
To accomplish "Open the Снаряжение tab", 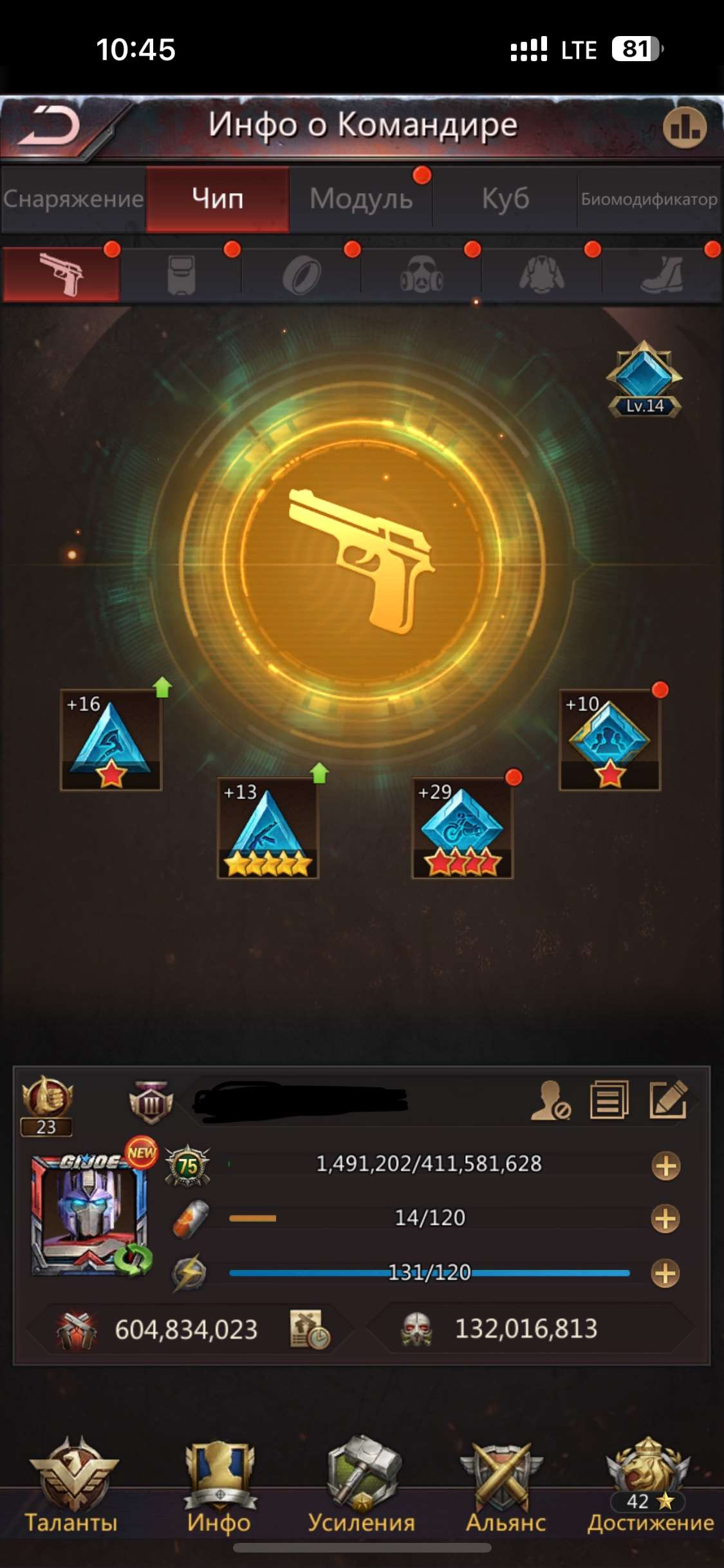I will [x=73, y=199].
